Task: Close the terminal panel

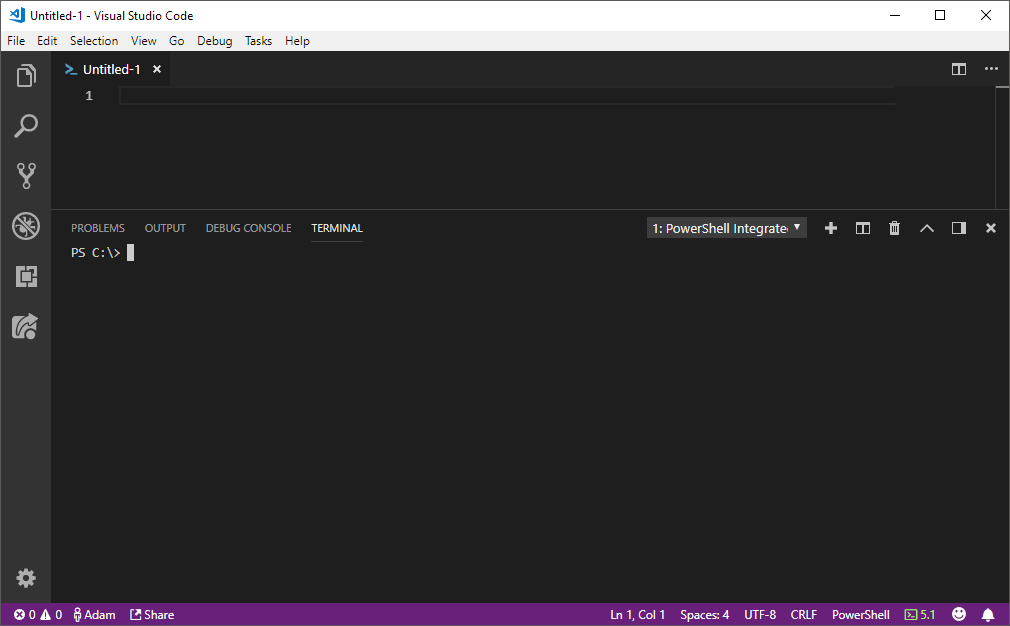Action: 991,228
